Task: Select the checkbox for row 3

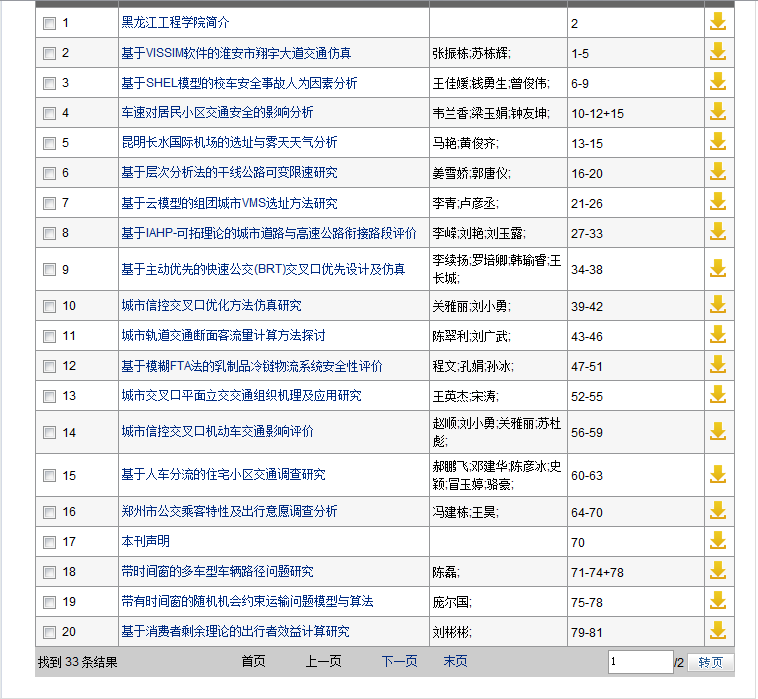Action: click(49, 83)
